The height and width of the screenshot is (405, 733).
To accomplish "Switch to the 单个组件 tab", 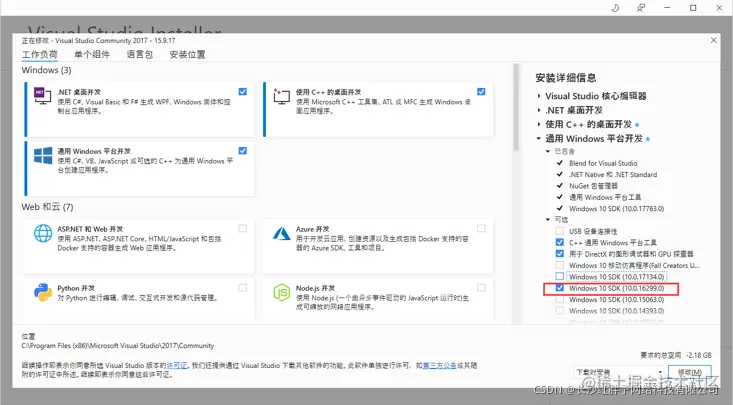I will (92, 55).
